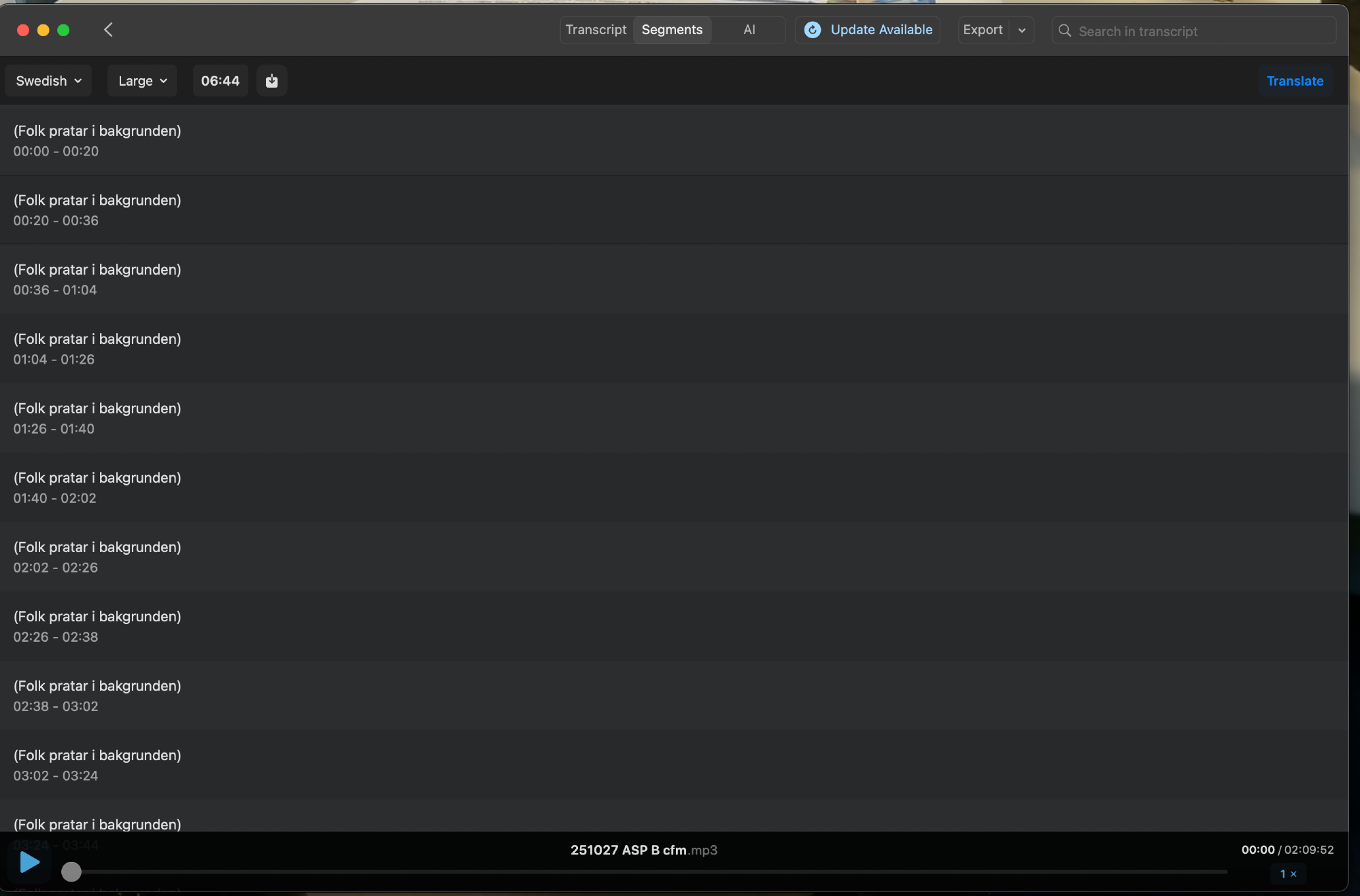Open the Large model size dropdown
Screen dimensions: 1360x896
tap(142, 81)
